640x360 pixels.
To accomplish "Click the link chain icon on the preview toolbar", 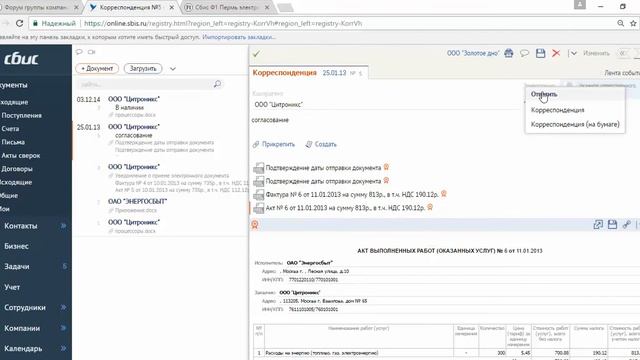I will 627,224.
